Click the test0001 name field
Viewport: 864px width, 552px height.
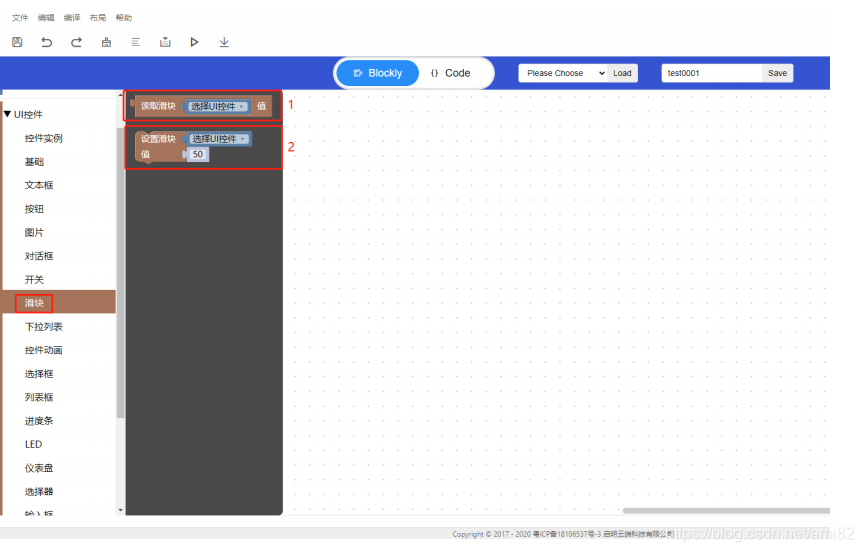coord(712,73)
